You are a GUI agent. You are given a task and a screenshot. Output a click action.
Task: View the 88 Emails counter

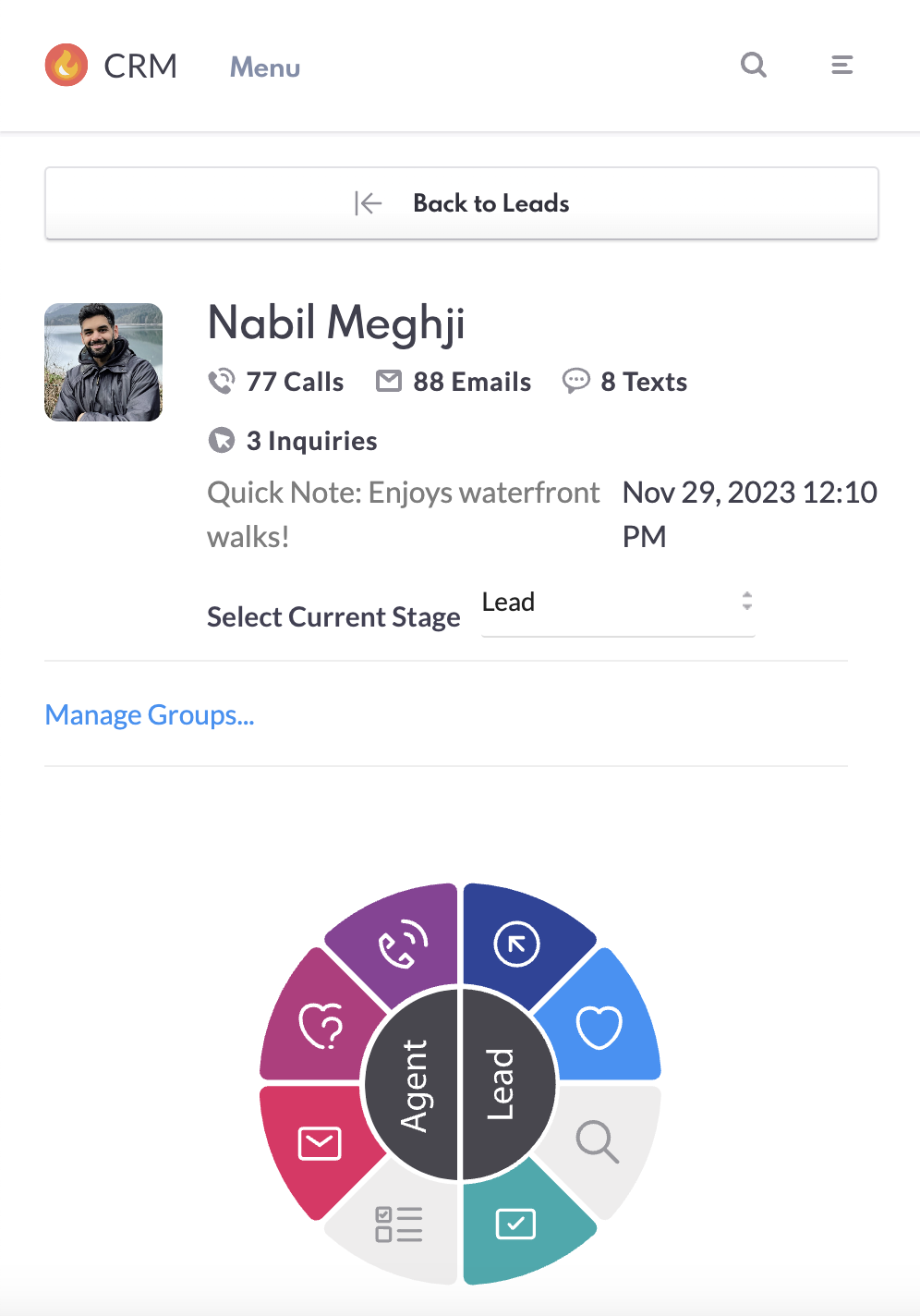[454, 382]
